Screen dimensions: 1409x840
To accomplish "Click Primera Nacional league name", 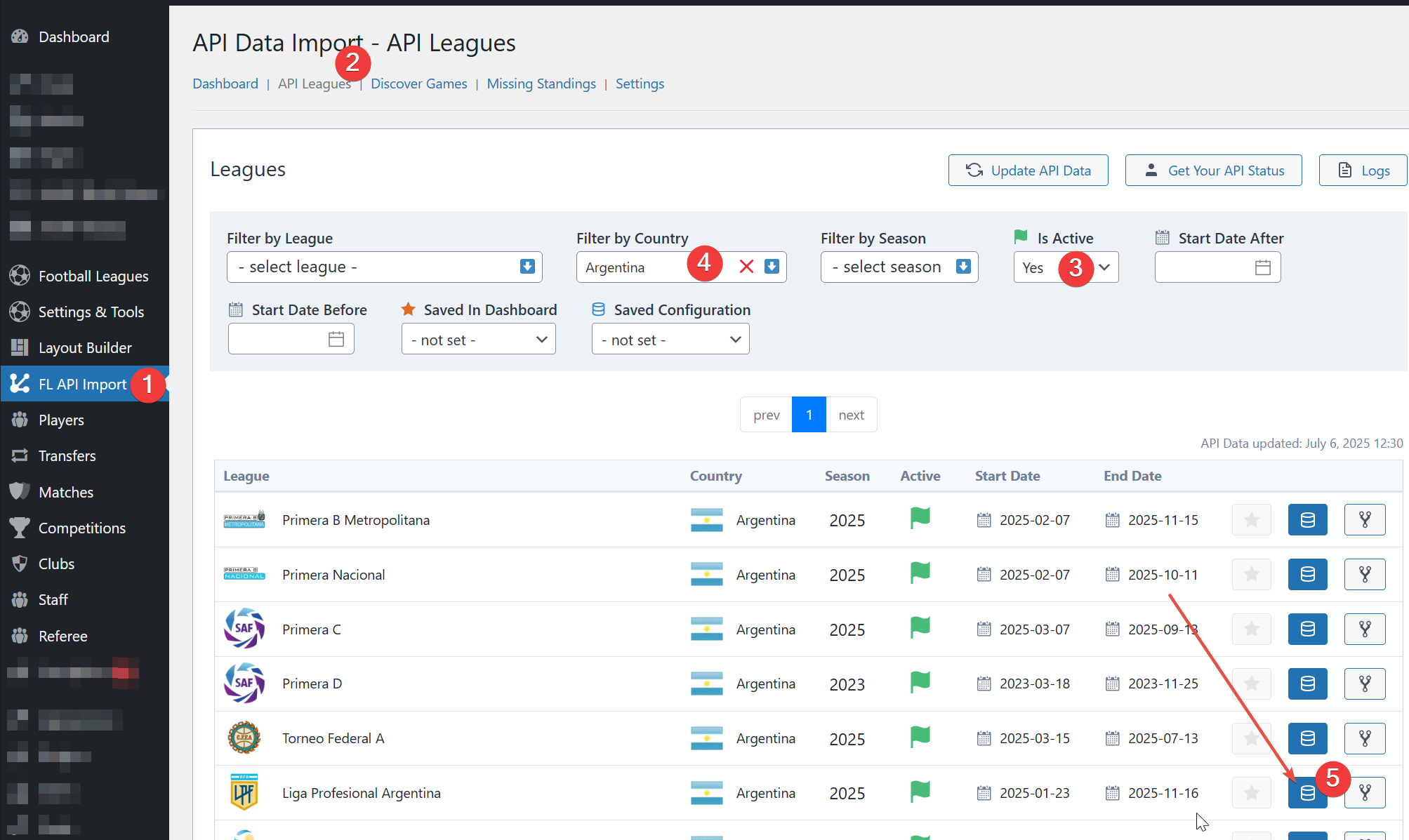I will [x=333, y=575].
